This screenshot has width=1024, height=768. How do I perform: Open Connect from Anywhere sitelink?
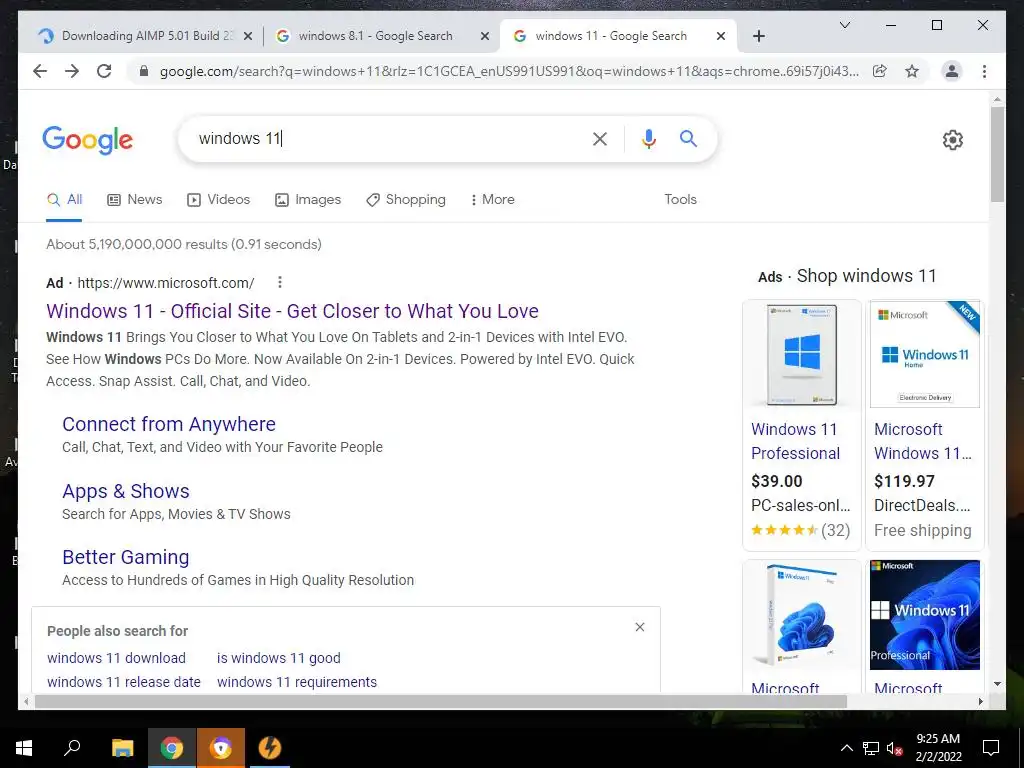pyautogui.click(x=169, y=424)
